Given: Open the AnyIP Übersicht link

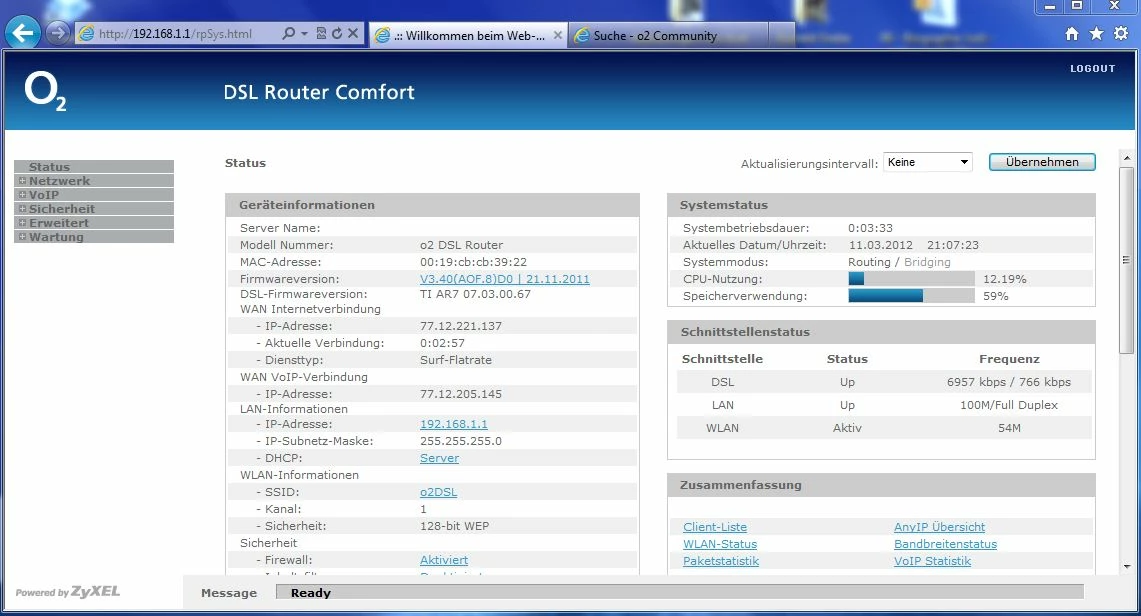Looking at the screenshot, I should coord(939,527).
